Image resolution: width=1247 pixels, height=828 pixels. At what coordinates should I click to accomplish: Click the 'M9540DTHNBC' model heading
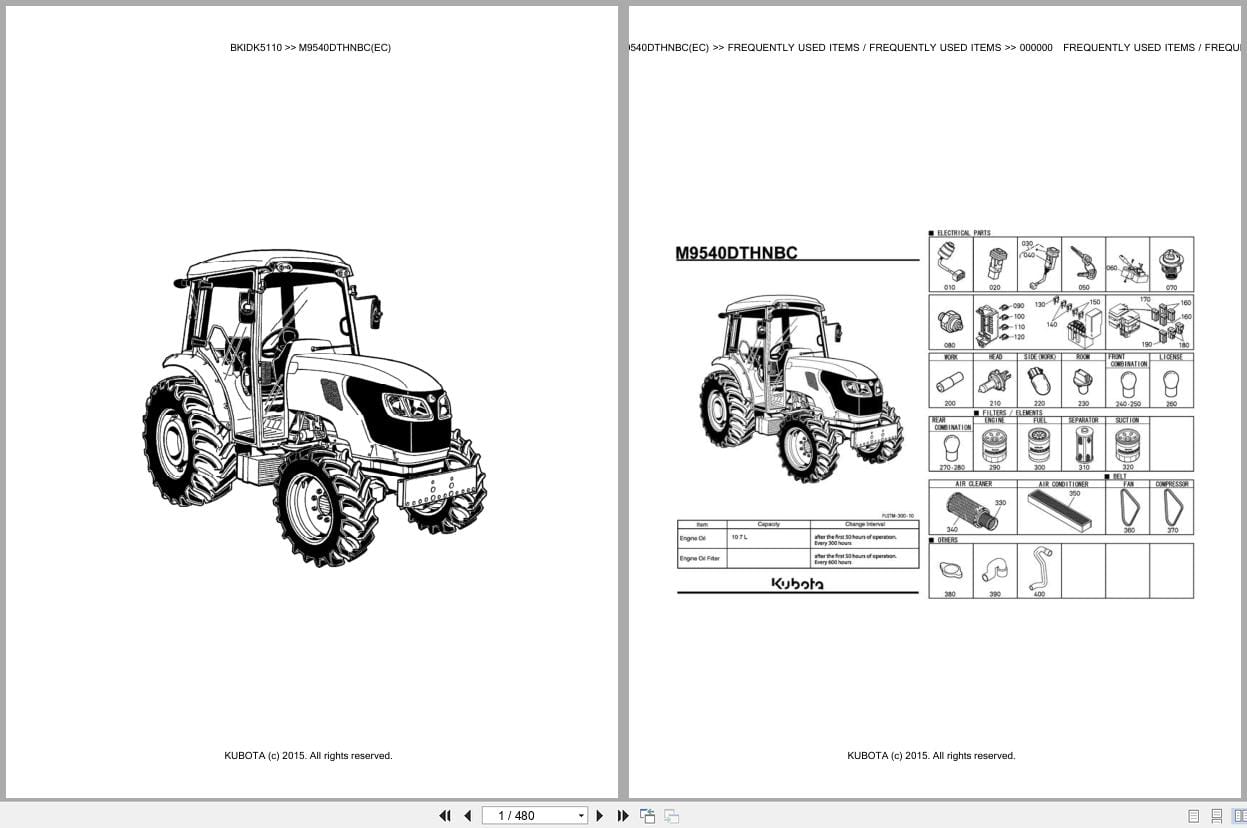pos(737,253)
